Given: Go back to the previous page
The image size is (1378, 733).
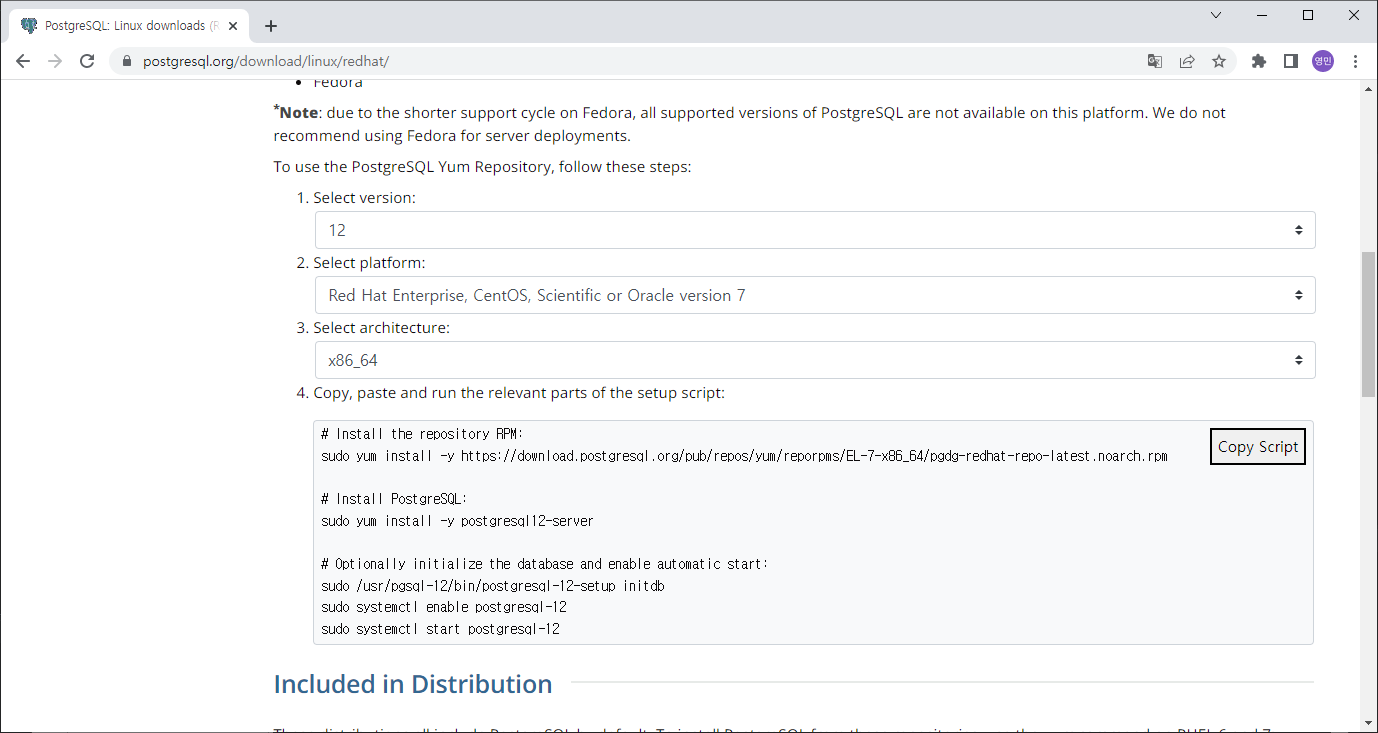Looking at the screenshot, I should (x=23, y=61).
